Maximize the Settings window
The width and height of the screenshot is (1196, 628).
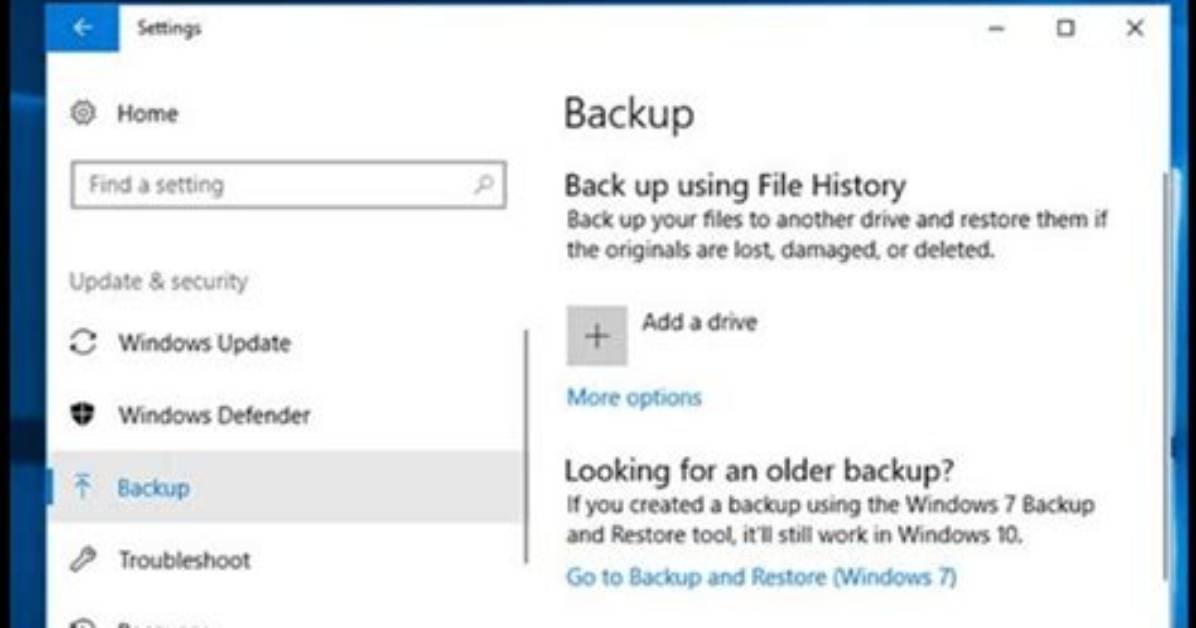1066,28
